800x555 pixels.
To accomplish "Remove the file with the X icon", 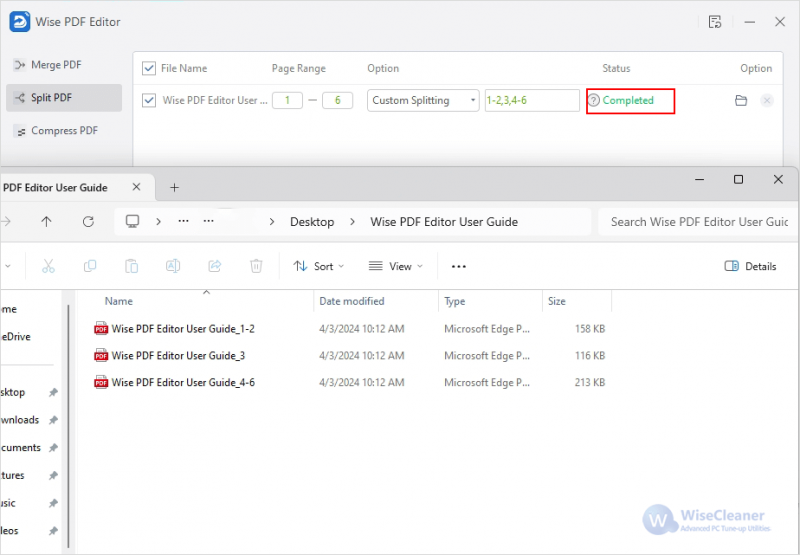I will tap(766, 100).
